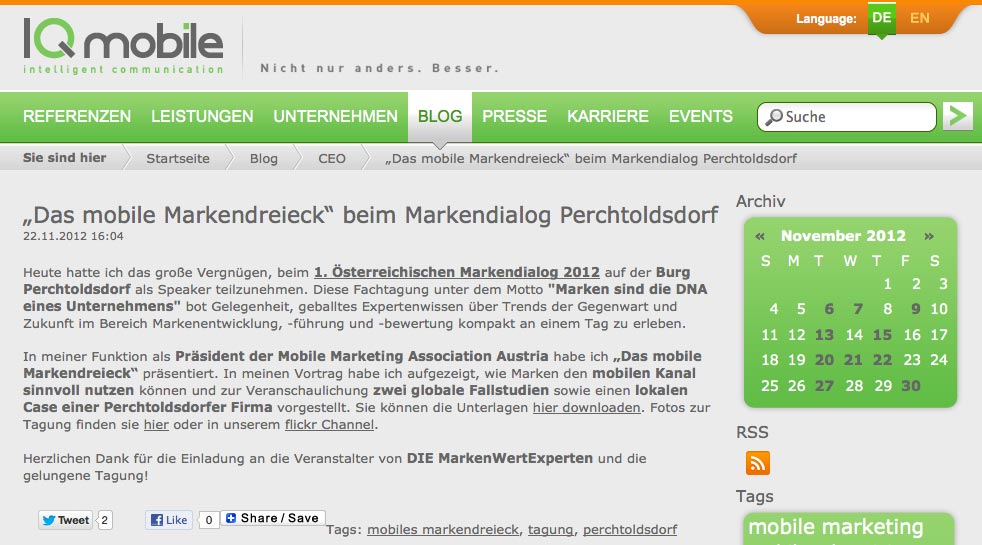
Task: Click the 'mobile marketing' tag in the Tags cloud
Action: (x=835, y=527)
